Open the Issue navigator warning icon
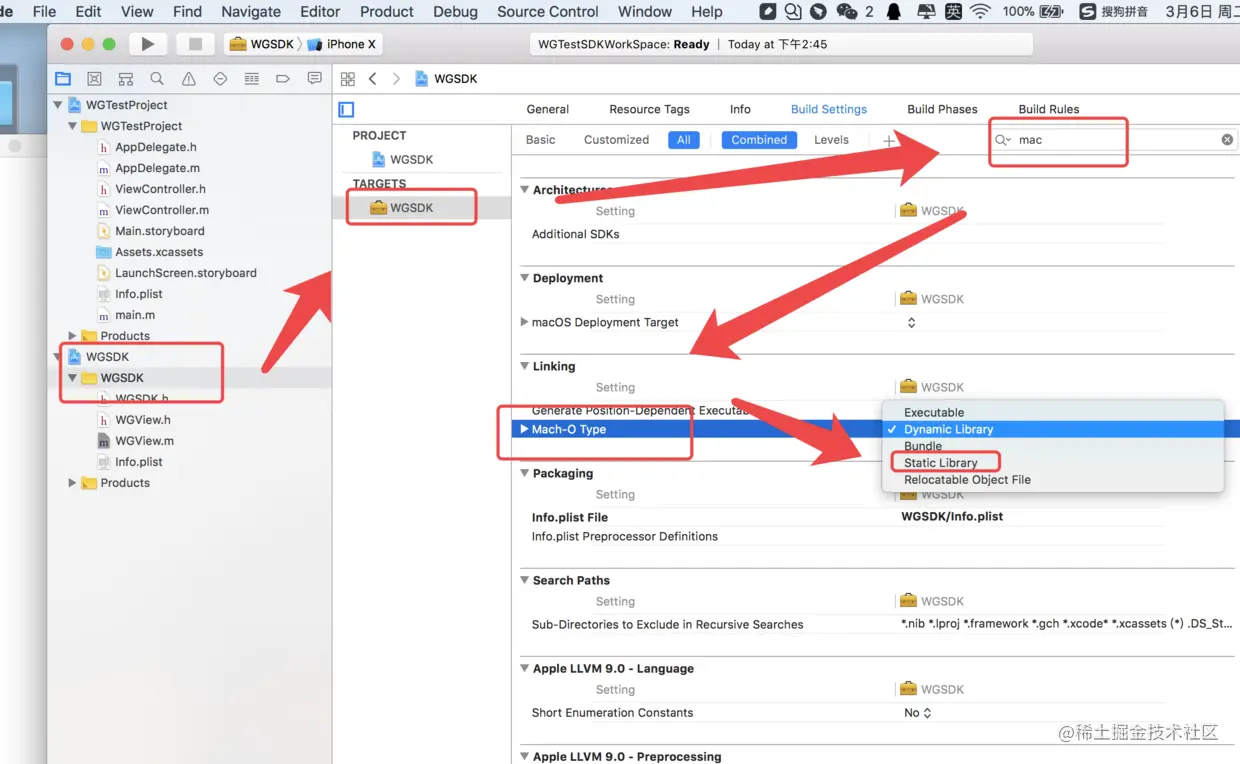 point(189,79)
